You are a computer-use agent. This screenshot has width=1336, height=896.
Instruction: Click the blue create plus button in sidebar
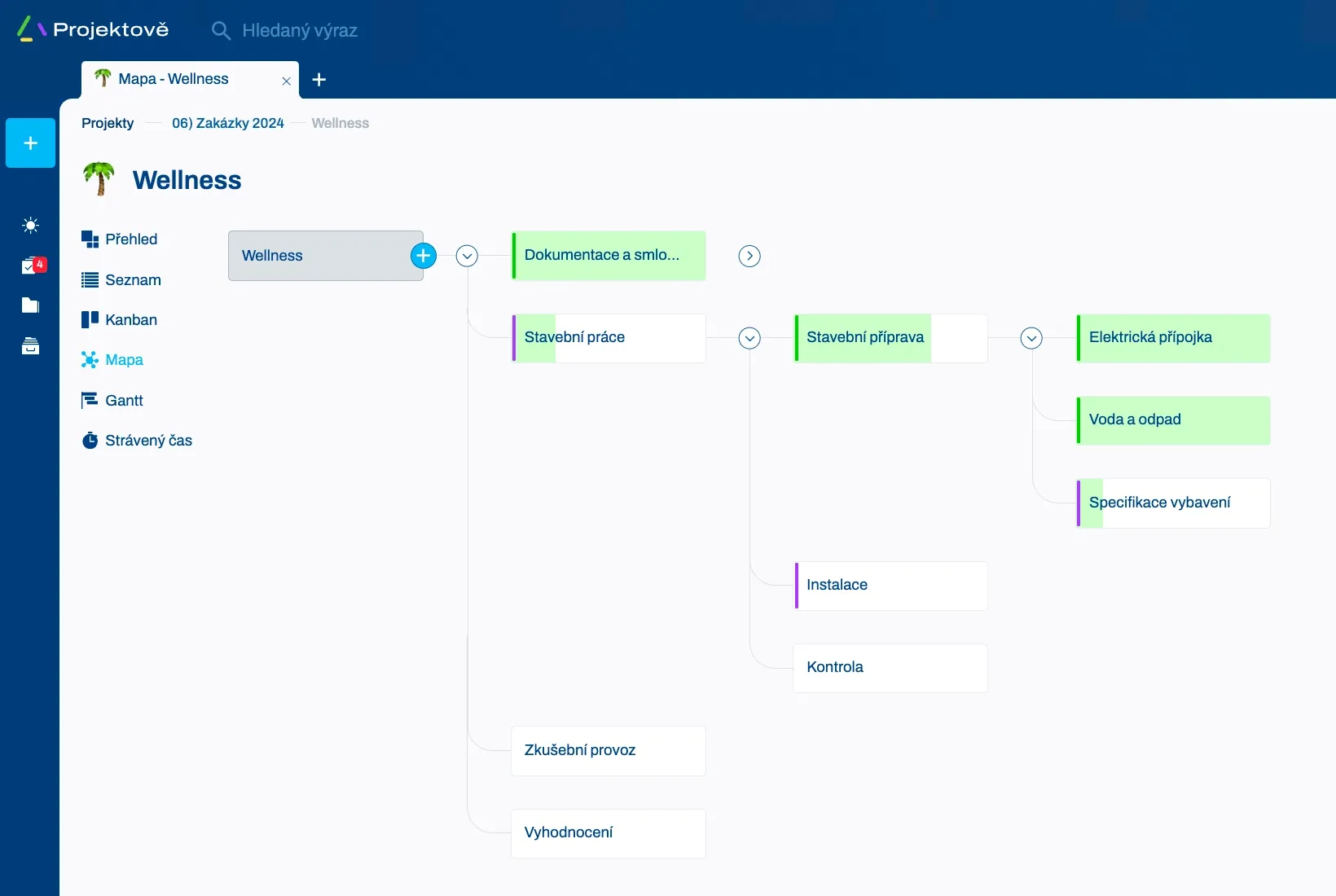[31, 143]
